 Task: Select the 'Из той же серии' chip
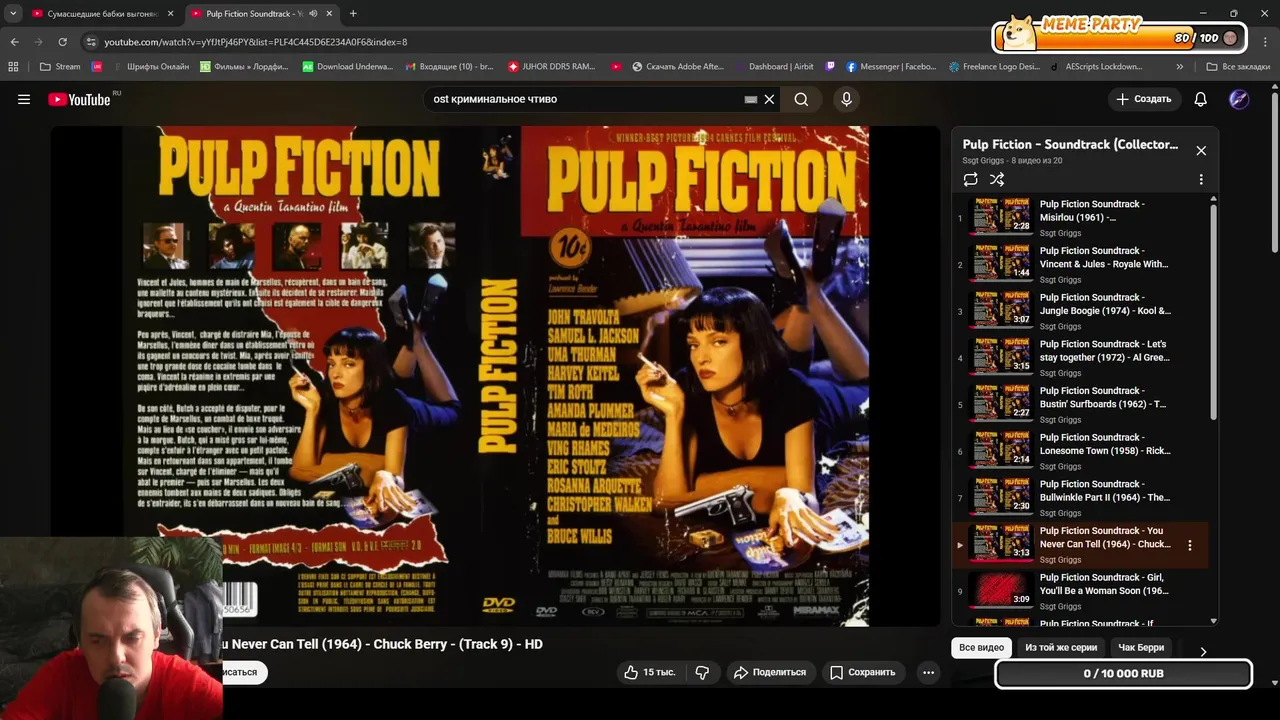1061,647
